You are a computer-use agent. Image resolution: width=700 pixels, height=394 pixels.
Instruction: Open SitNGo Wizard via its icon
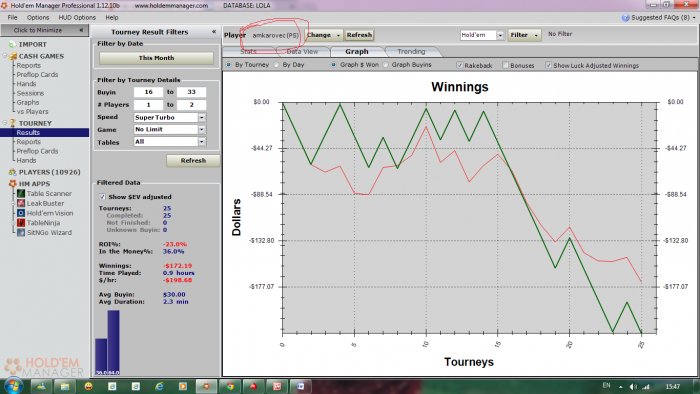[21, 232]
